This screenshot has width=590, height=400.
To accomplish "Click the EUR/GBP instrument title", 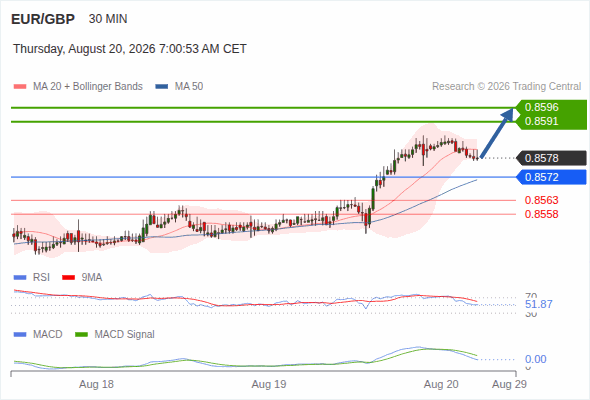I will [43, 19].
